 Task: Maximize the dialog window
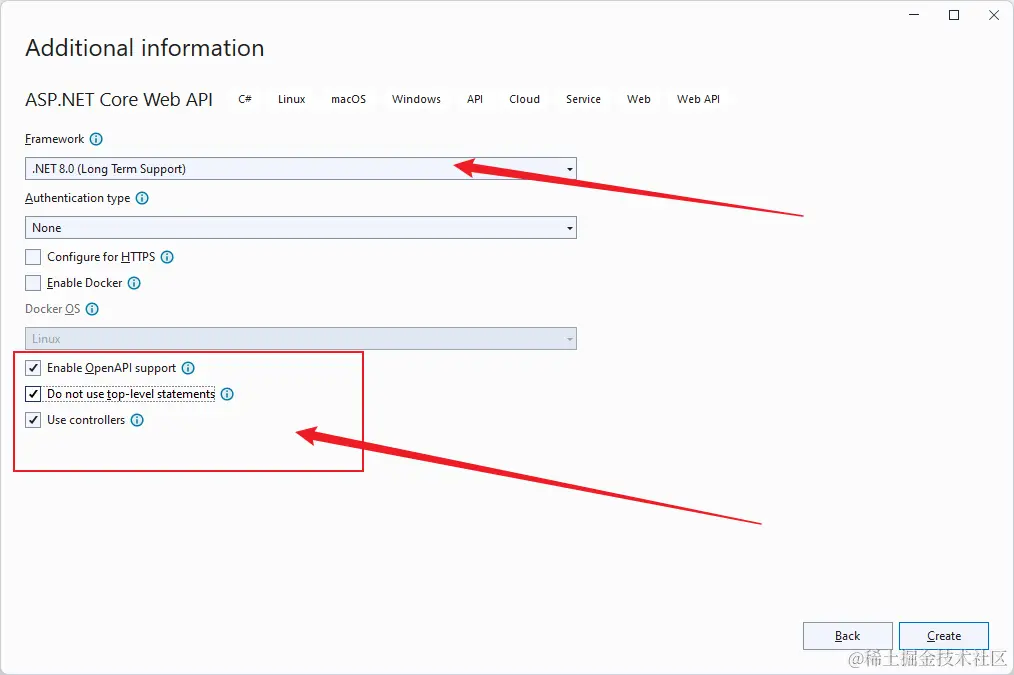954,15
